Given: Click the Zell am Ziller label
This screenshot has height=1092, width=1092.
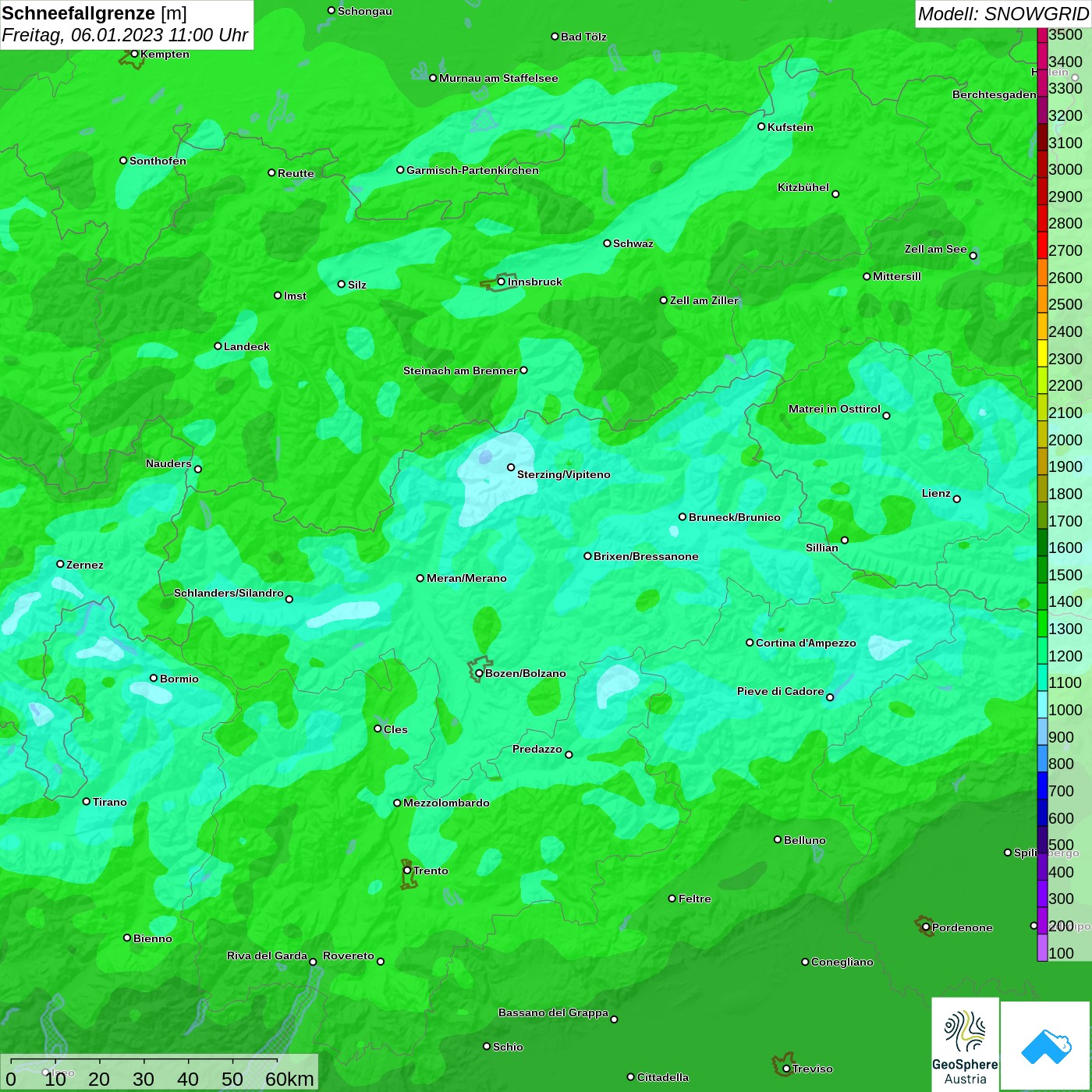Looking at the screenshot, I should 704,300.
